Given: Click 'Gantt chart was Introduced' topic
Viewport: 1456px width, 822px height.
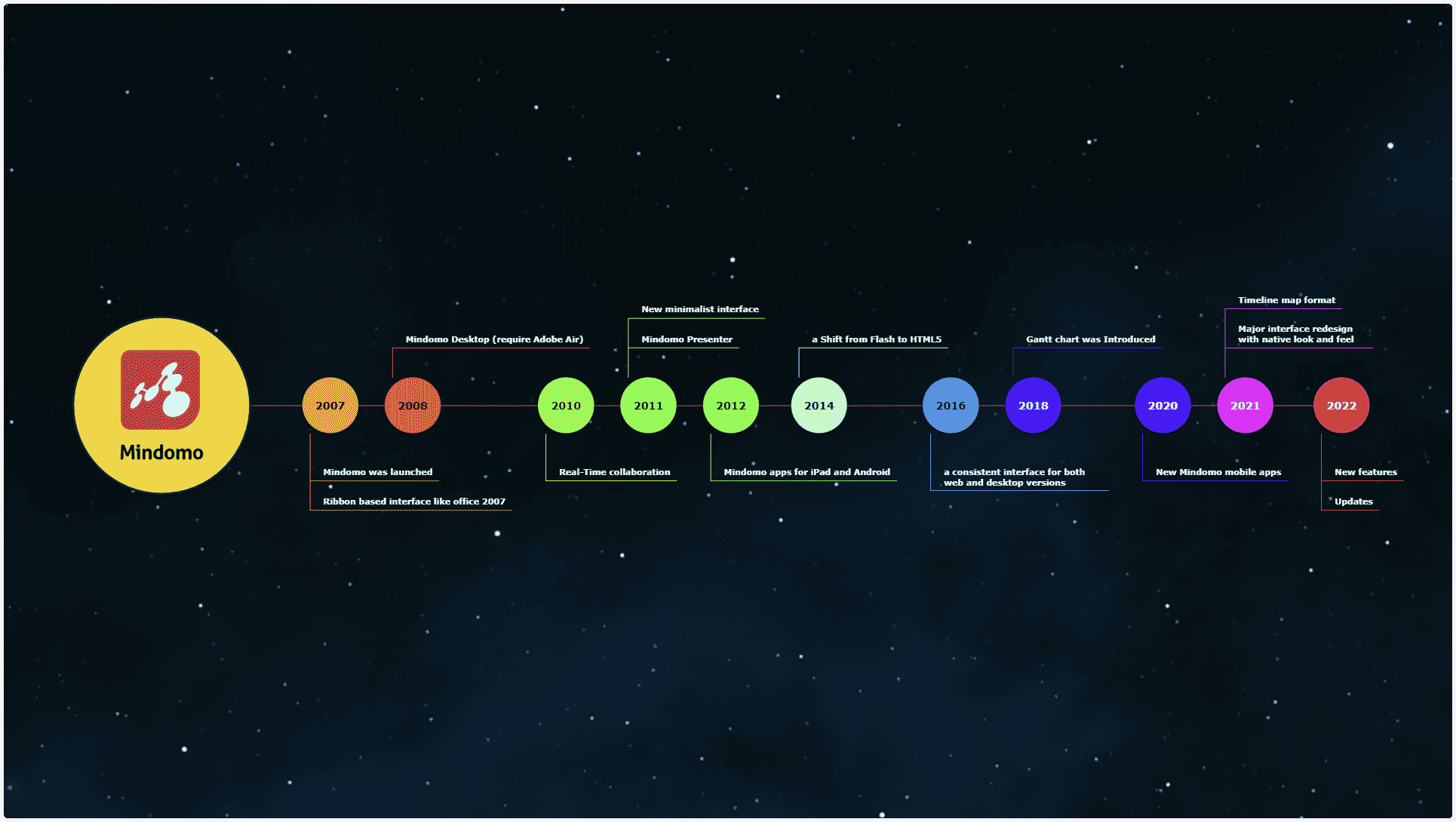Looking at the screenshot, I should [x=1090, y=339].
